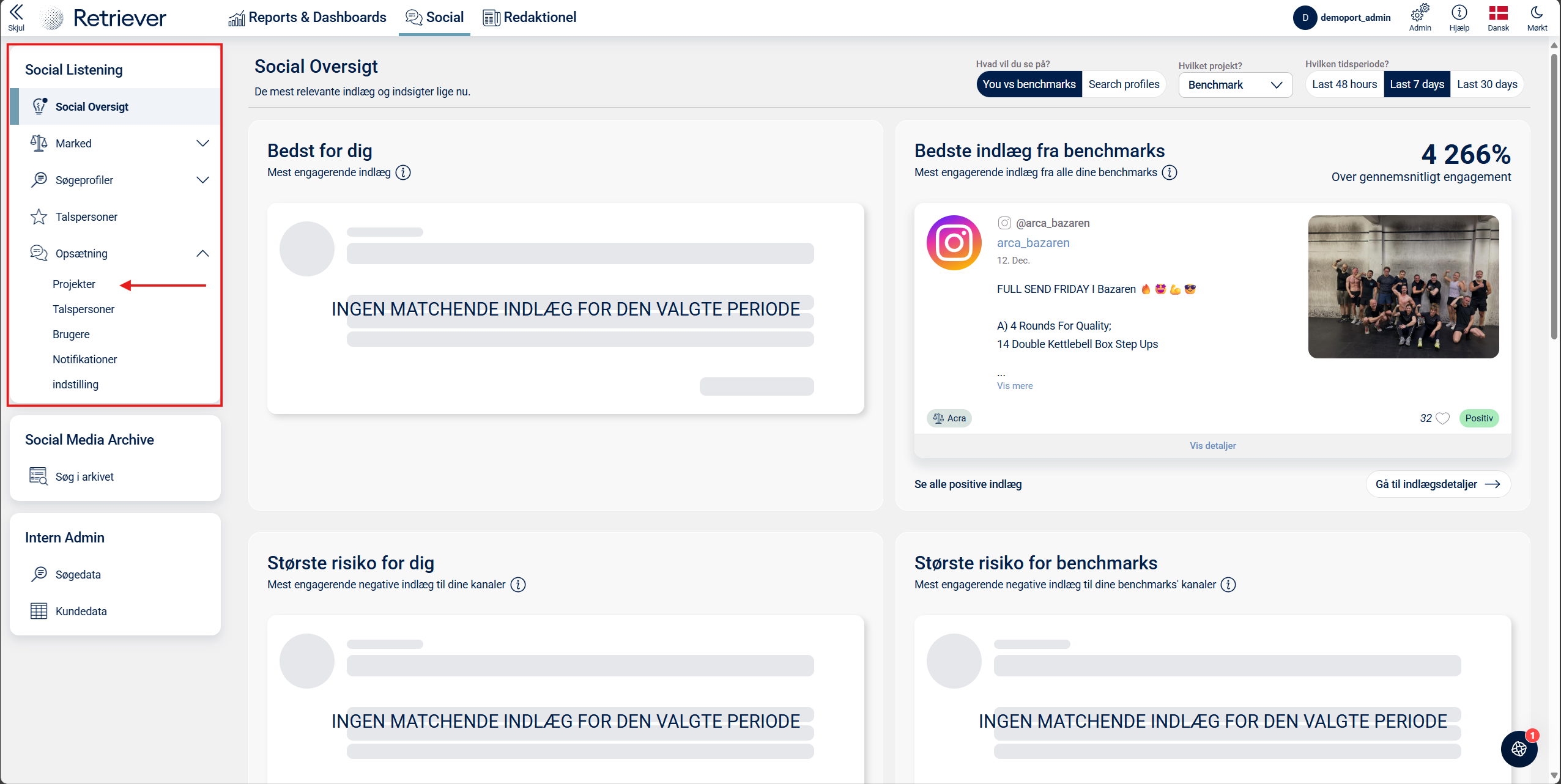
Task: Select Last 48 hours time period
Action: pos(1344,84)
